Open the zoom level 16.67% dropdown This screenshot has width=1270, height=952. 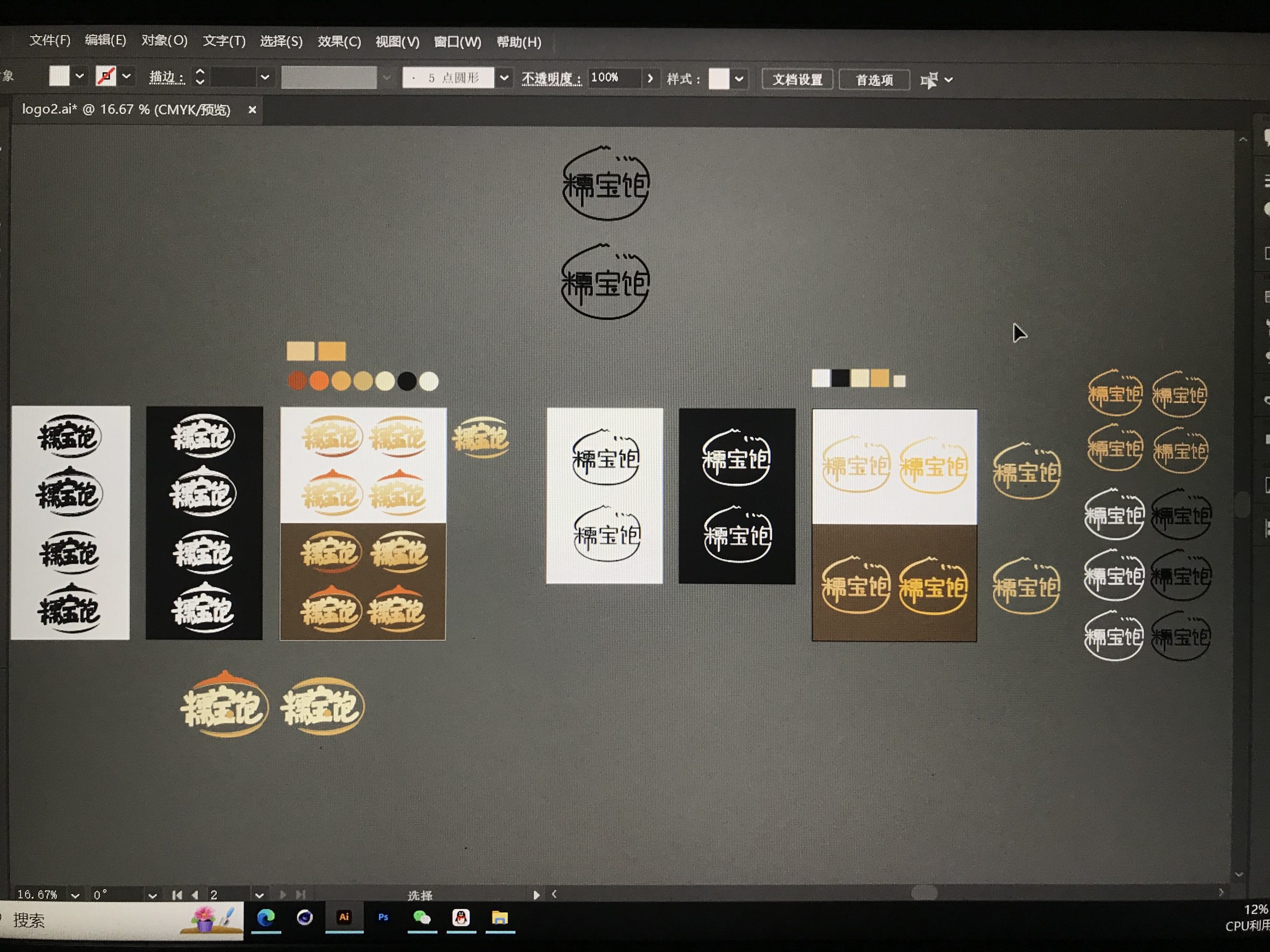coord(75,895)
